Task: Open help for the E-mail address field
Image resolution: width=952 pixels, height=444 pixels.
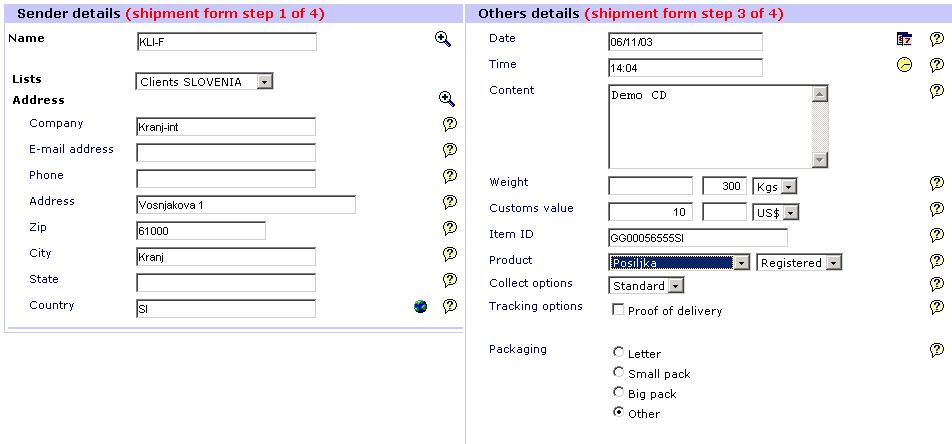Action: [449, 150]
